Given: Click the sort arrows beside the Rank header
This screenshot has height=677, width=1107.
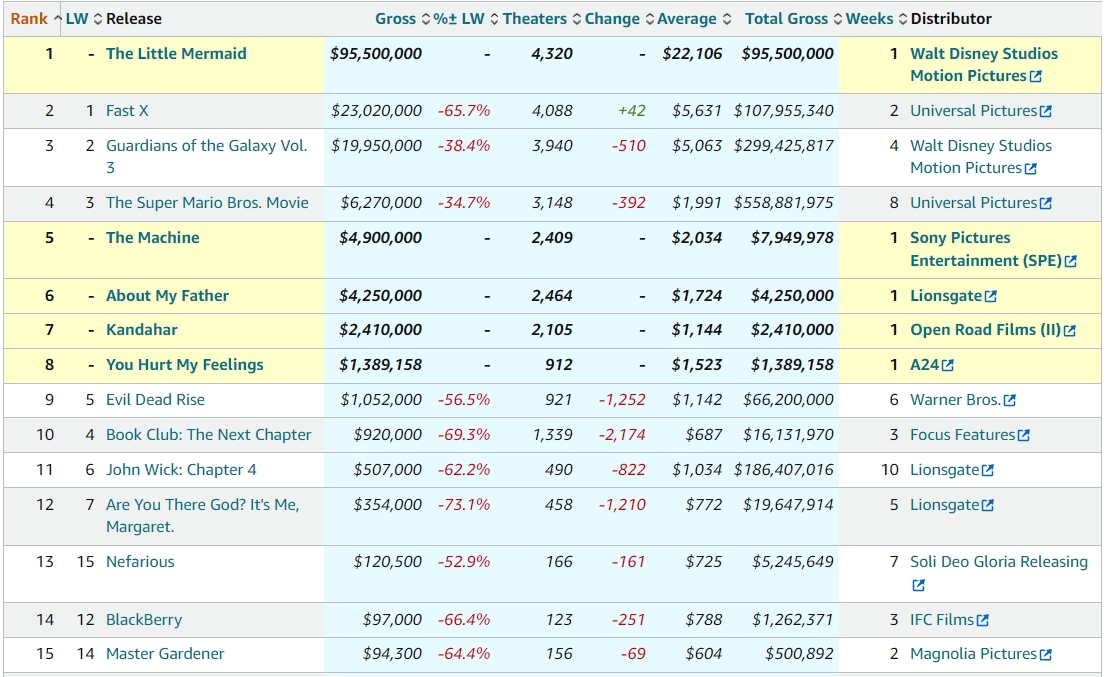Looking at the screenshot, I should click(57, 19).
